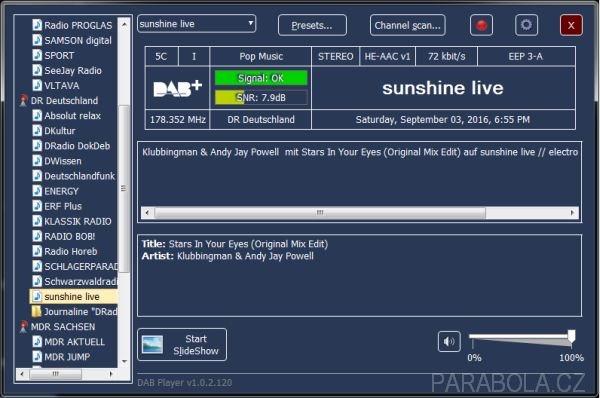
Task: Set volume slider to maximum handle
Action: 571,336
